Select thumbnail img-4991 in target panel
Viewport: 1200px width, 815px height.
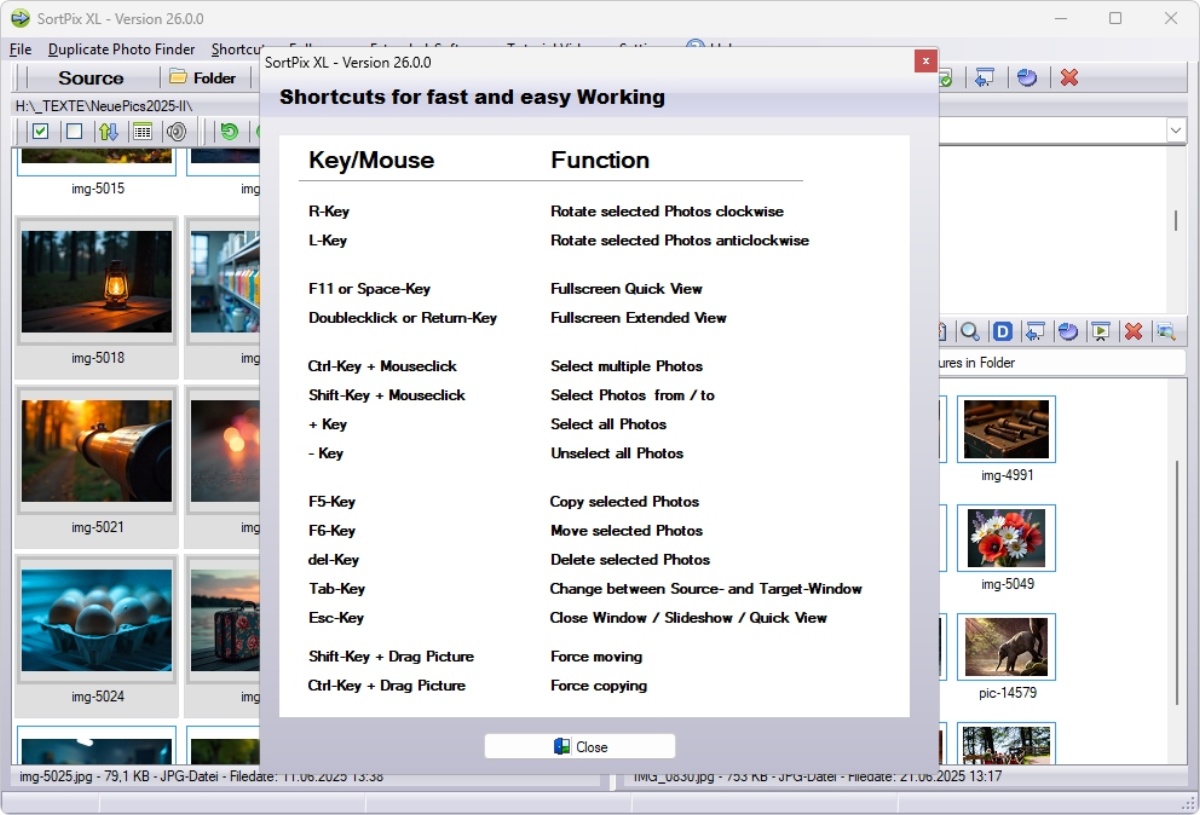pyautogui.click(x=1006, y=429)
